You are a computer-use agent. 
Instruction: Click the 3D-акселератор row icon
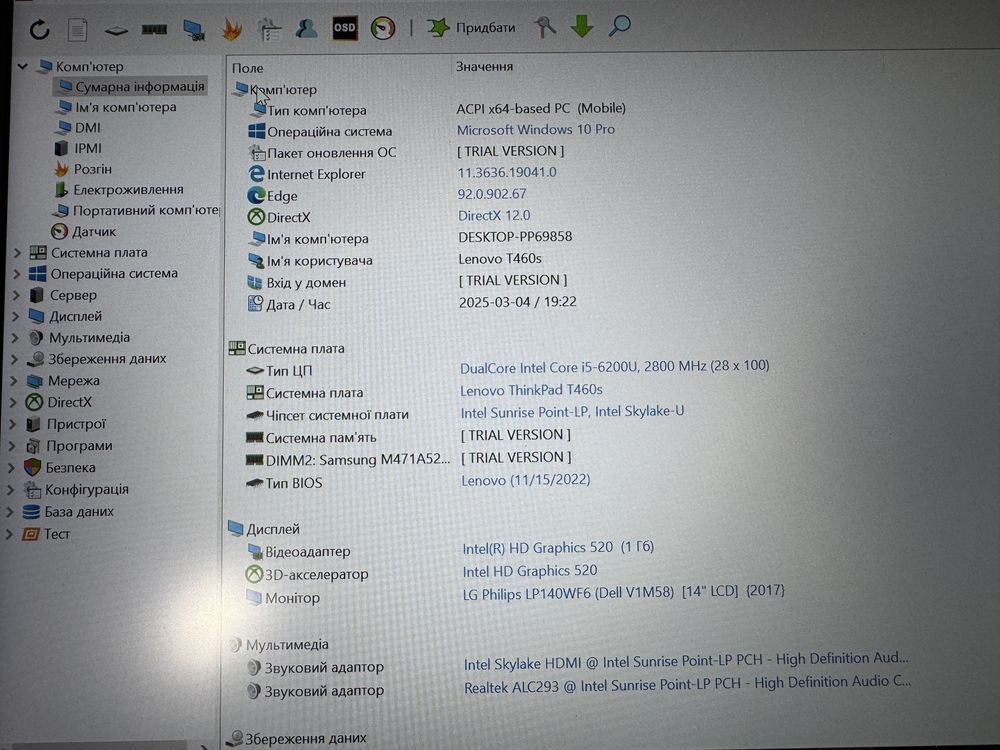coord(254,574)
